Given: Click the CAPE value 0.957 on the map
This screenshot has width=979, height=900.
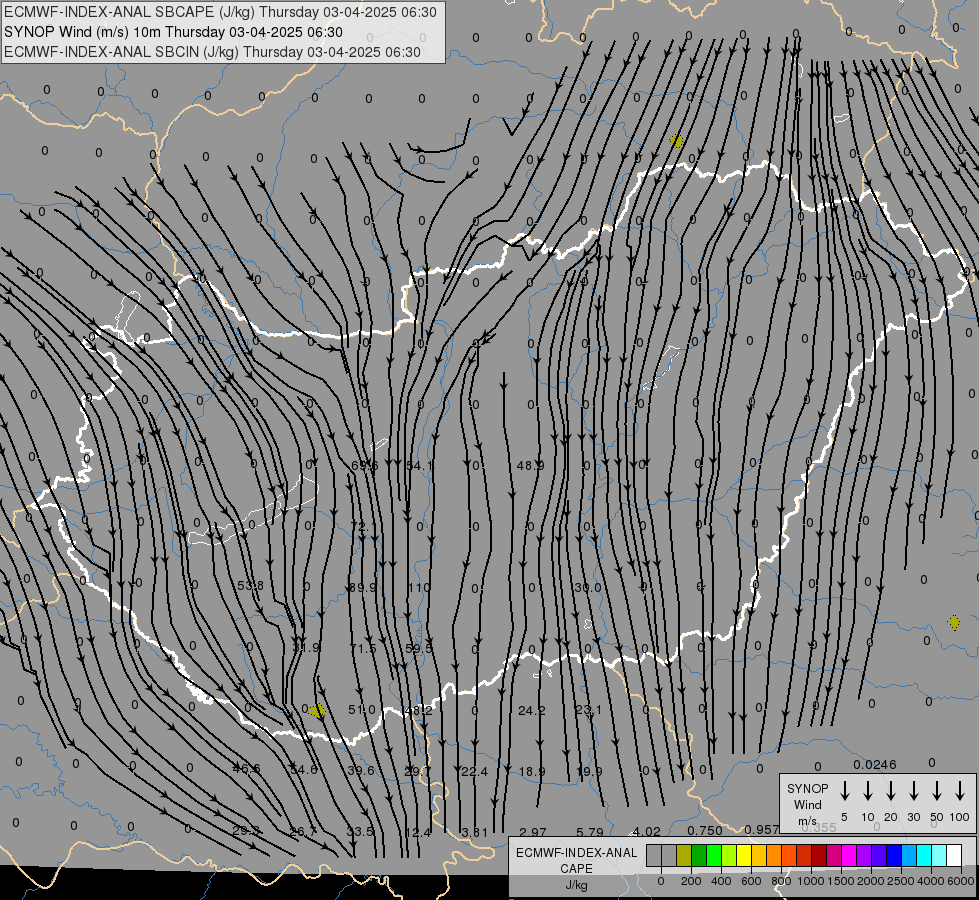Looking at the screenshot, I should (762, 829).
